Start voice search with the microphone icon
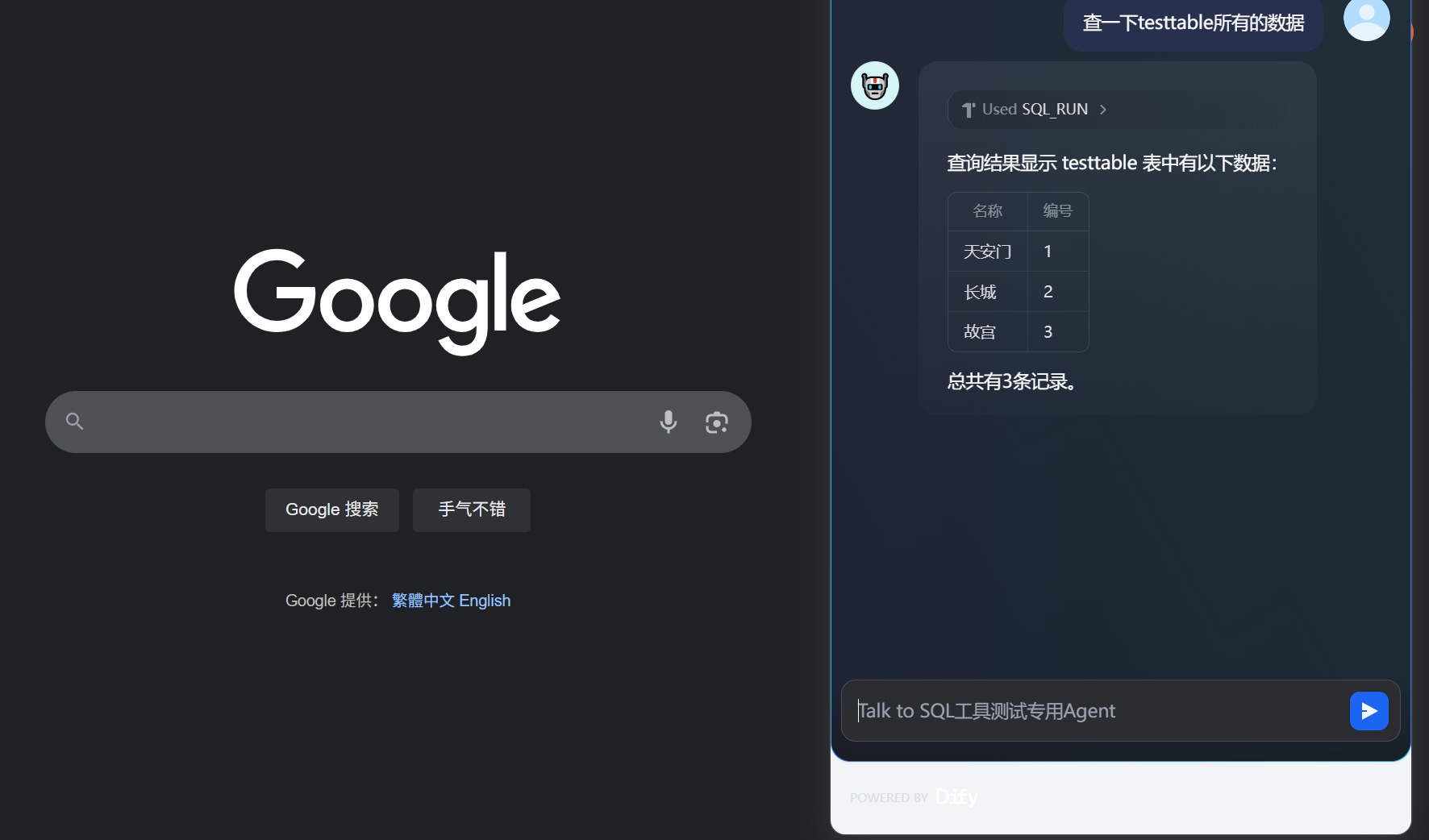1429x840 pixels. pos(669,422)
